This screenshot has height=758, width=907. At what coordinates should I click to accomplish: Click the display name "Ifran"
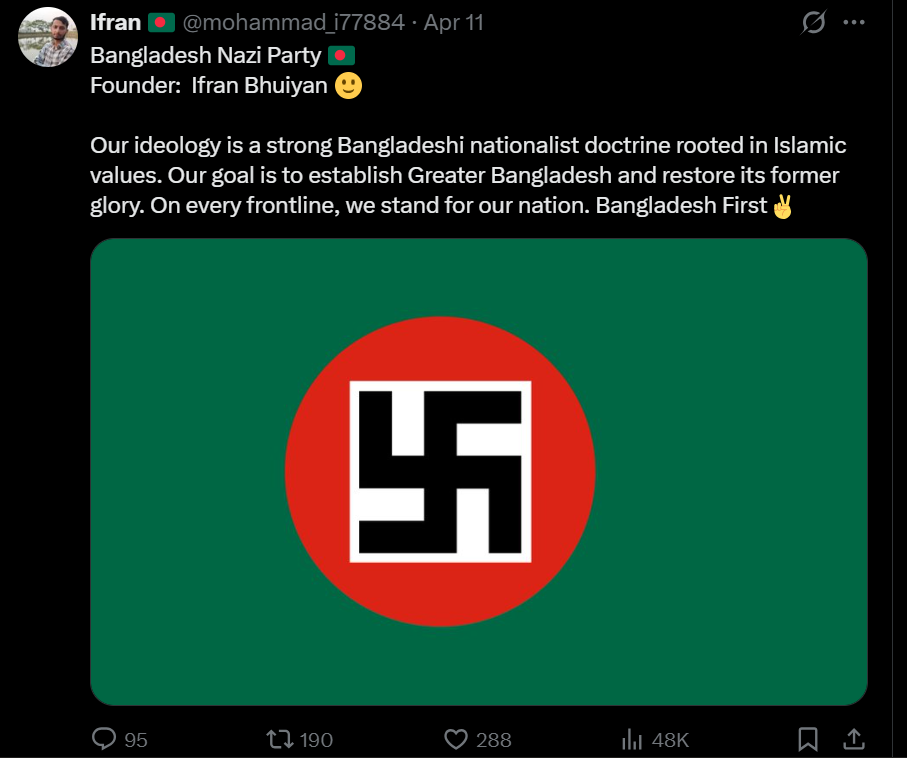click(115, 22)
